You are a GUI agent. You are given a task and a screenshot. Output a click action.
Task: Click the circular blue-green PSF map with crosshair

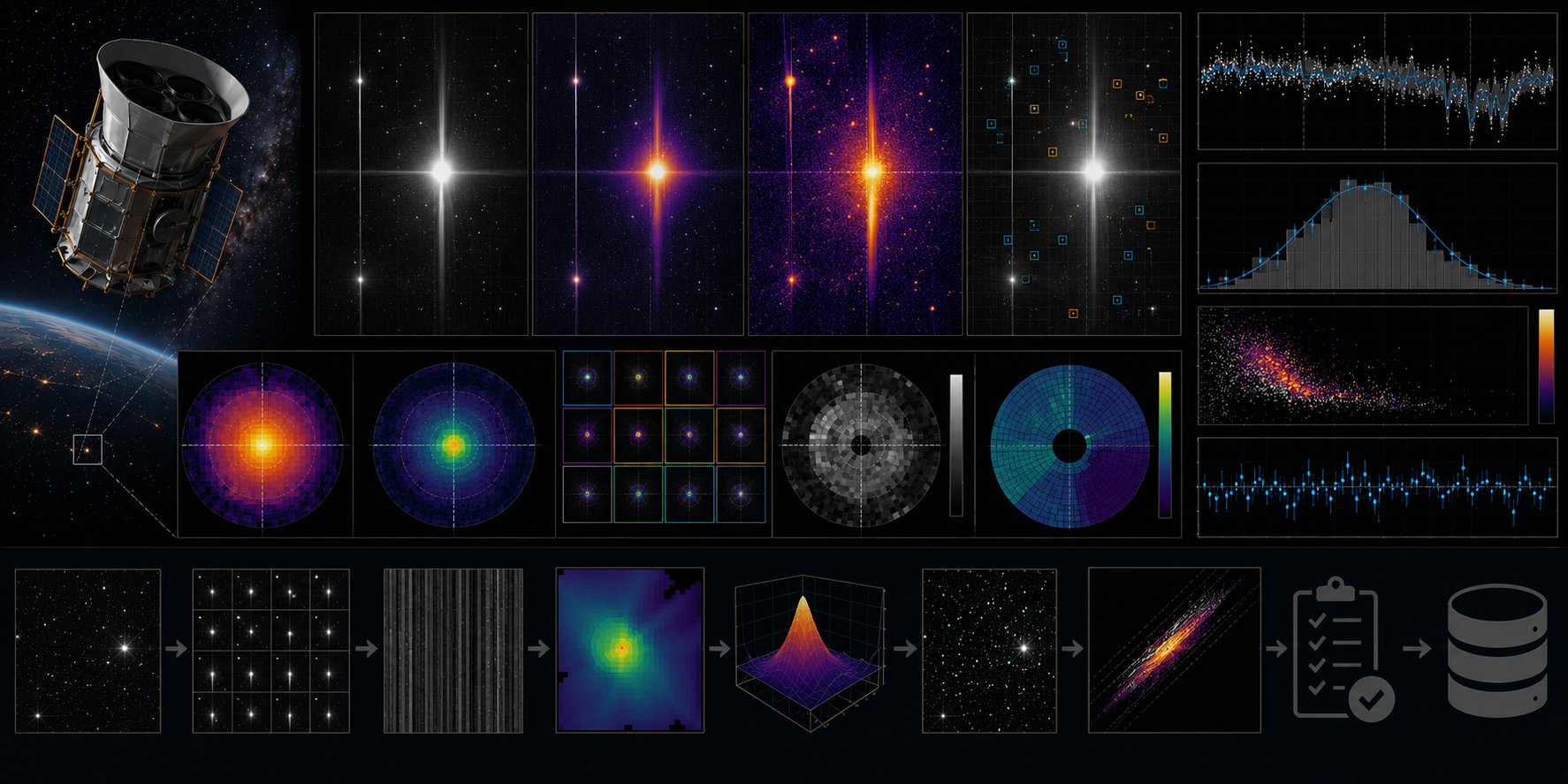(x=453, y=445)
